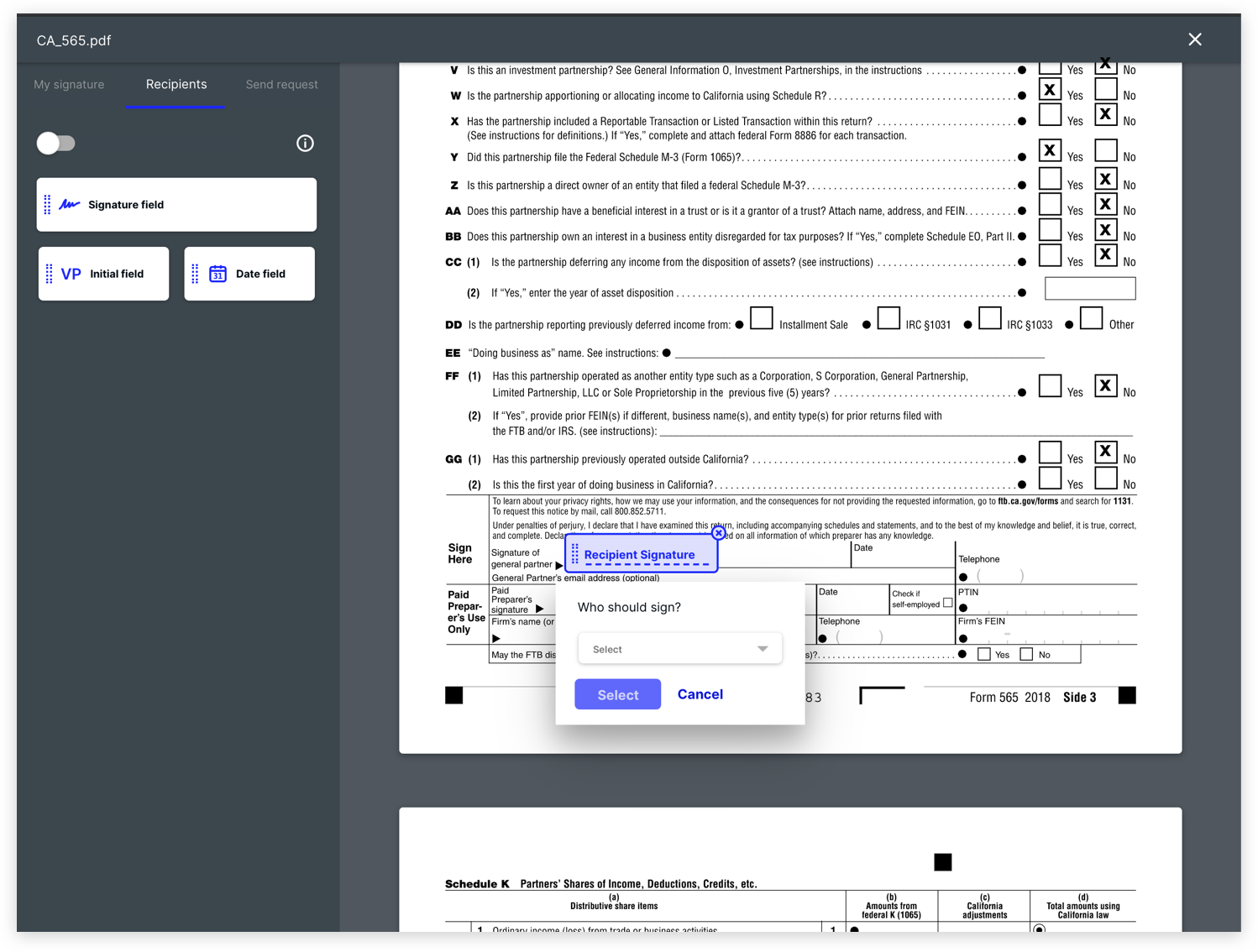Grab the drag handle on Recipient Signature
The image size is (1258, 952).
[x=575, y=554]
